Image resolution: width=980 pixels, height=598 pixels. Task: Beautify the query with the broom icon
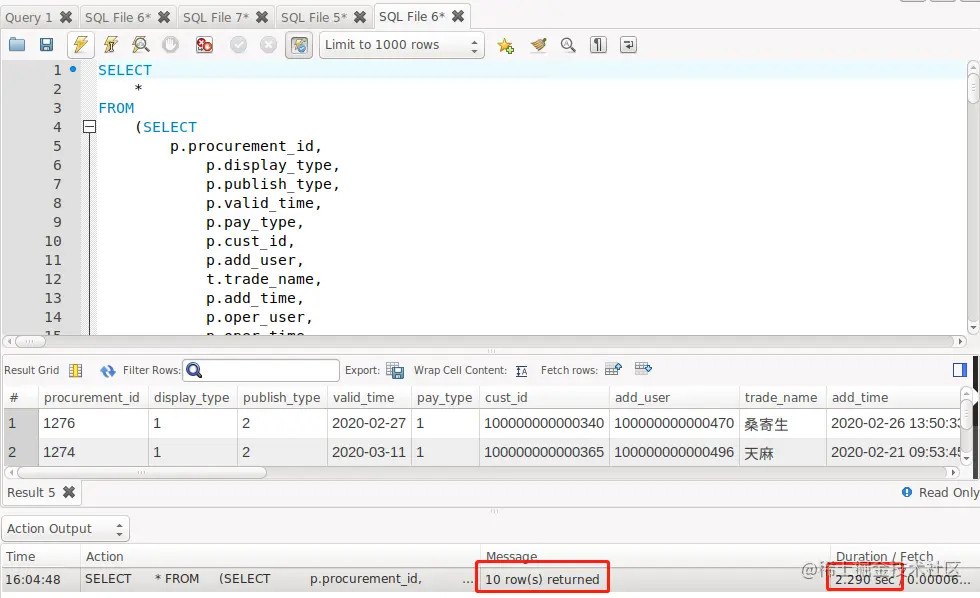click(x=538, y=44)
